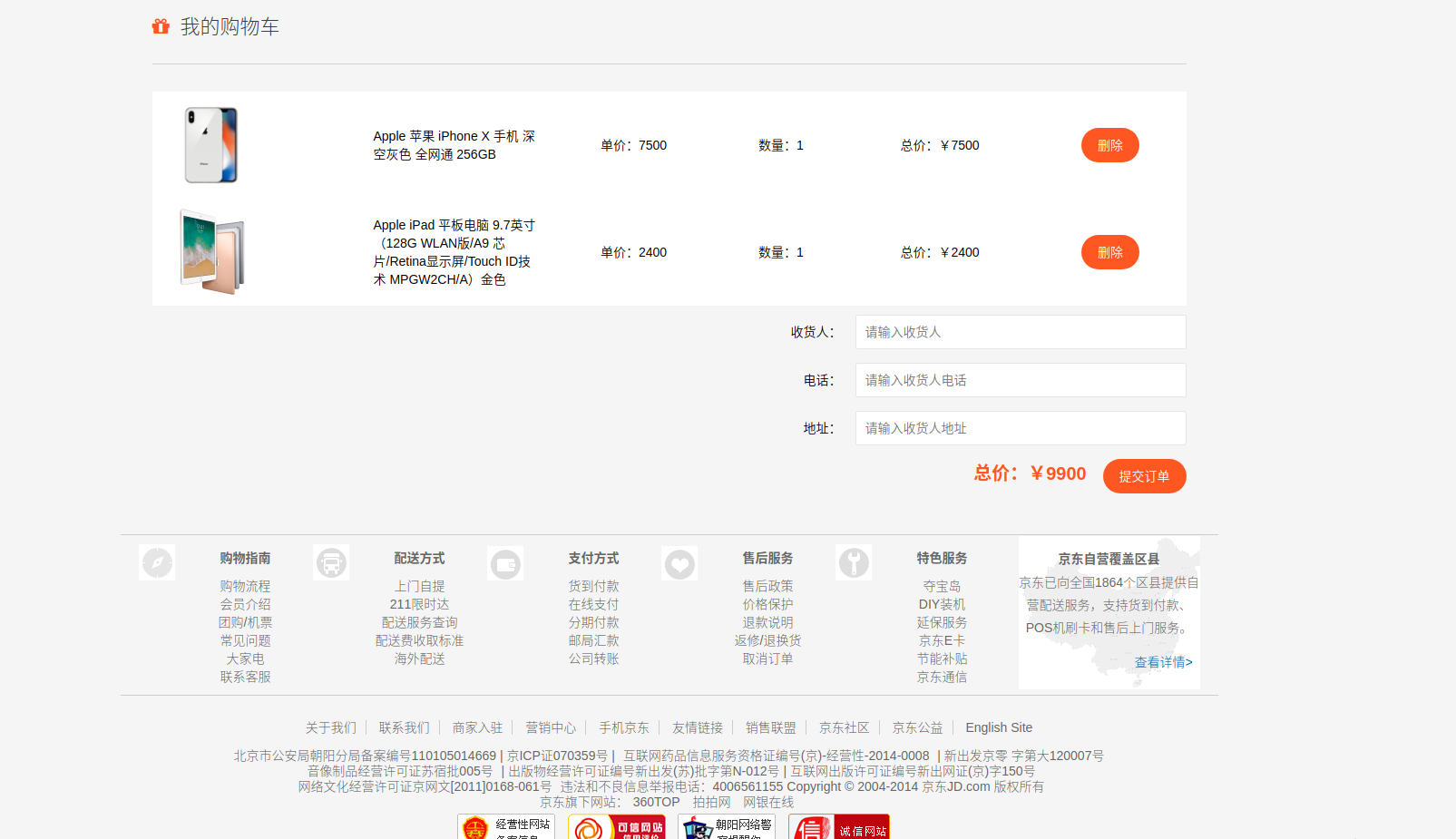Screen dimensions: 1456x839
Task: Switch to the English Site link
Action: 999,727
